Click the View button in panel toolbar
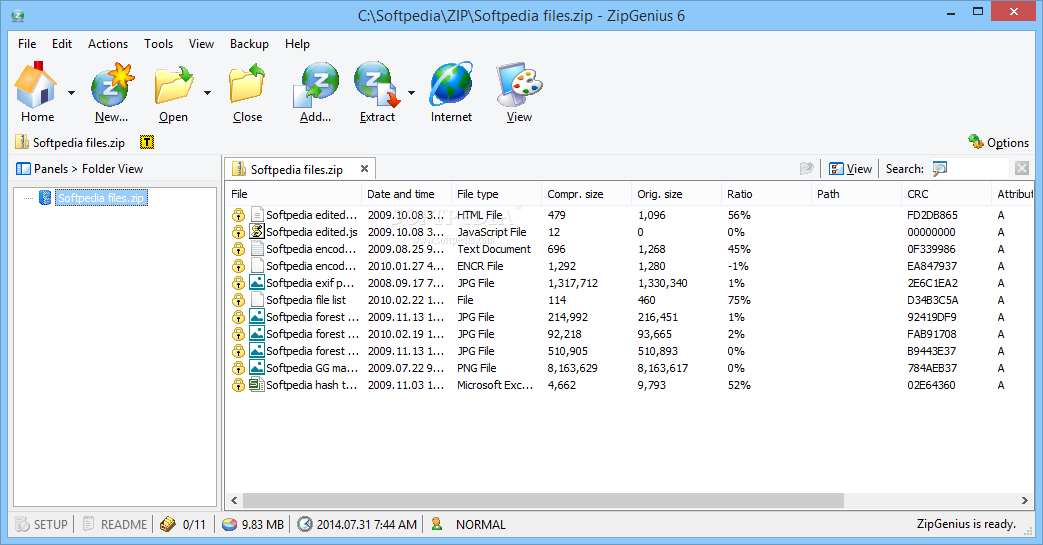This screenshot has width=1043, height=545. (851, 169)
